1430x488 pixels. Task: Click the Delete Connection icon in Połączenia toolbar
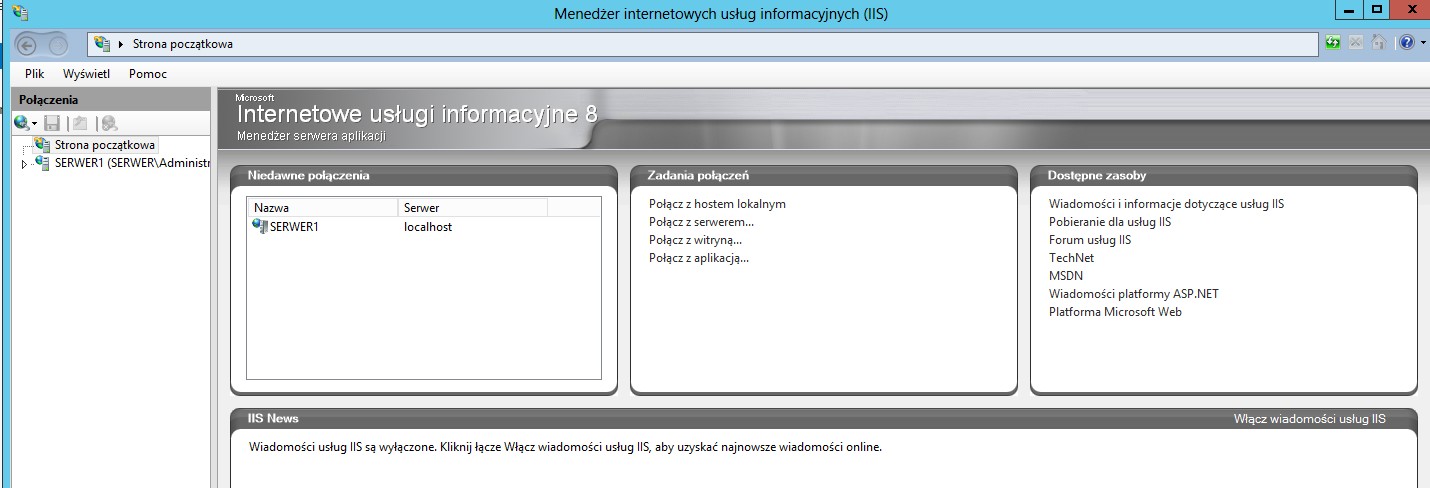[x=109, y=123]
